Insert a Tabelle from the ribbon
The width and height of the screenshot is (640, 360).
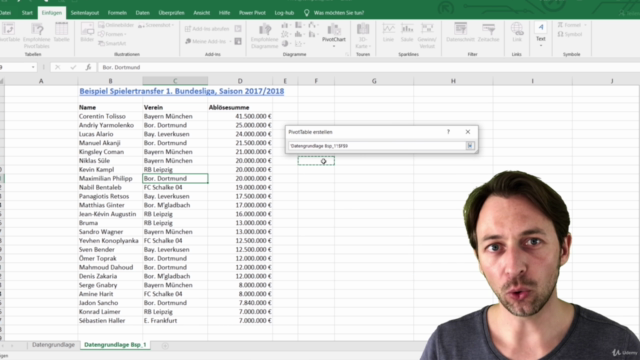tap(62, 33)
